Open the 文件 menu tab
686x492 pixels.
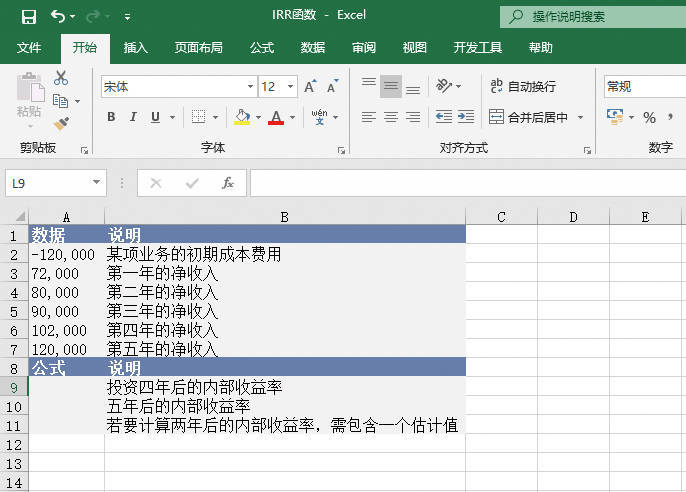pos(29,47)
